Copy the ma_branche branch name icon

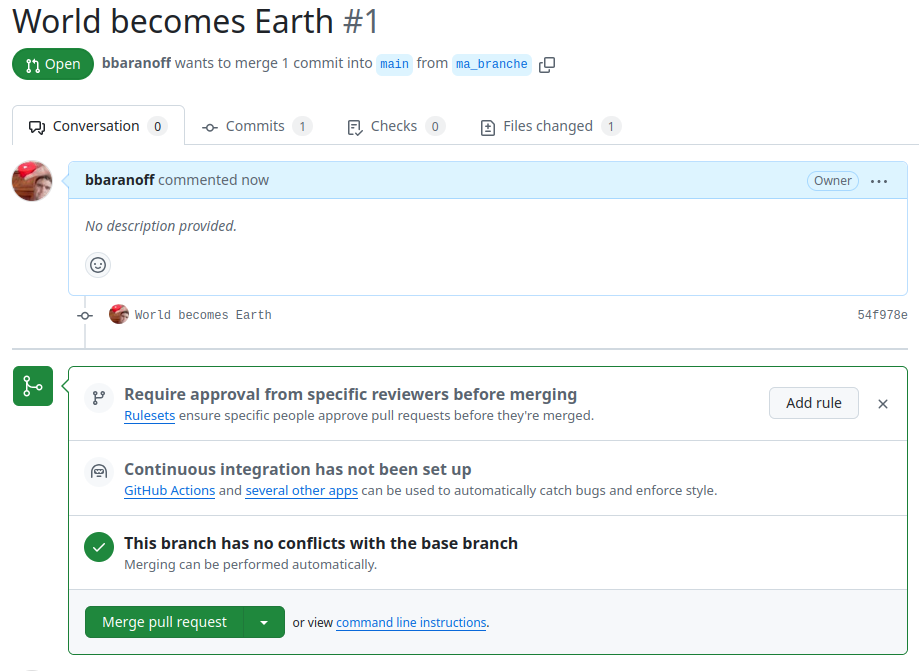[x=547, y=64]
